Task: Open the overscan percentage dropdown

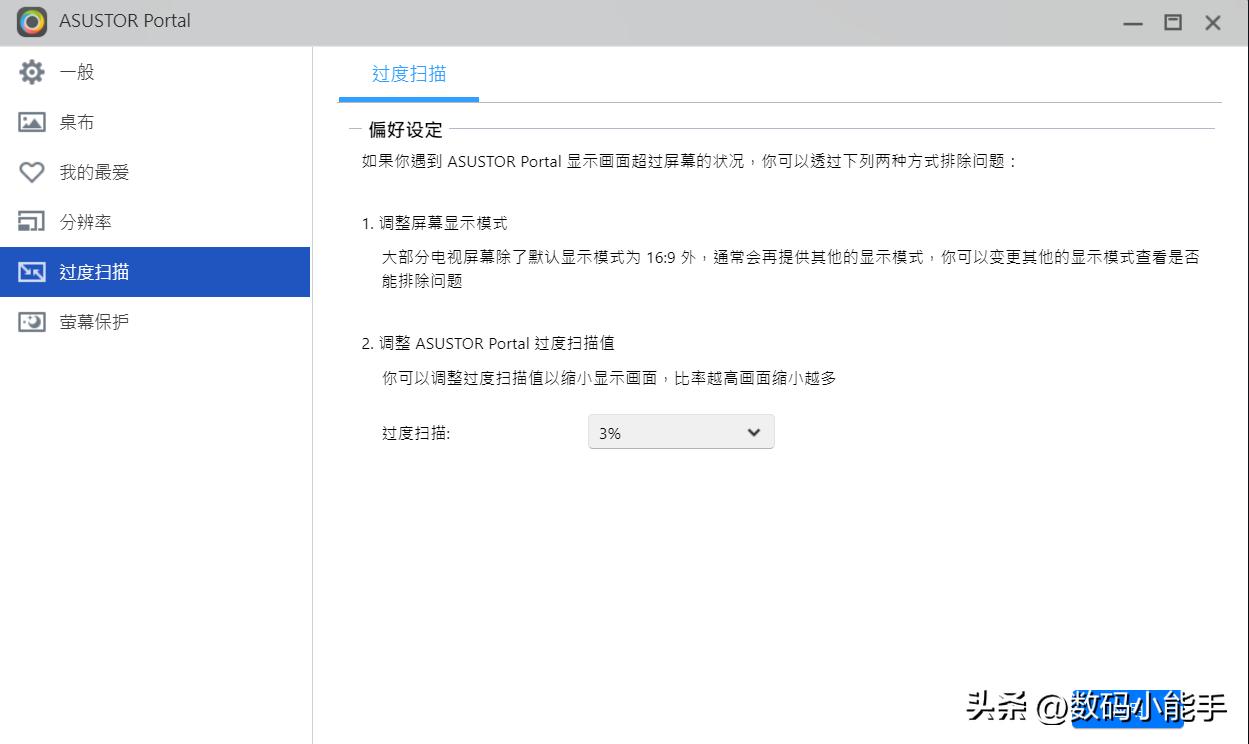Action: point(680,431)
